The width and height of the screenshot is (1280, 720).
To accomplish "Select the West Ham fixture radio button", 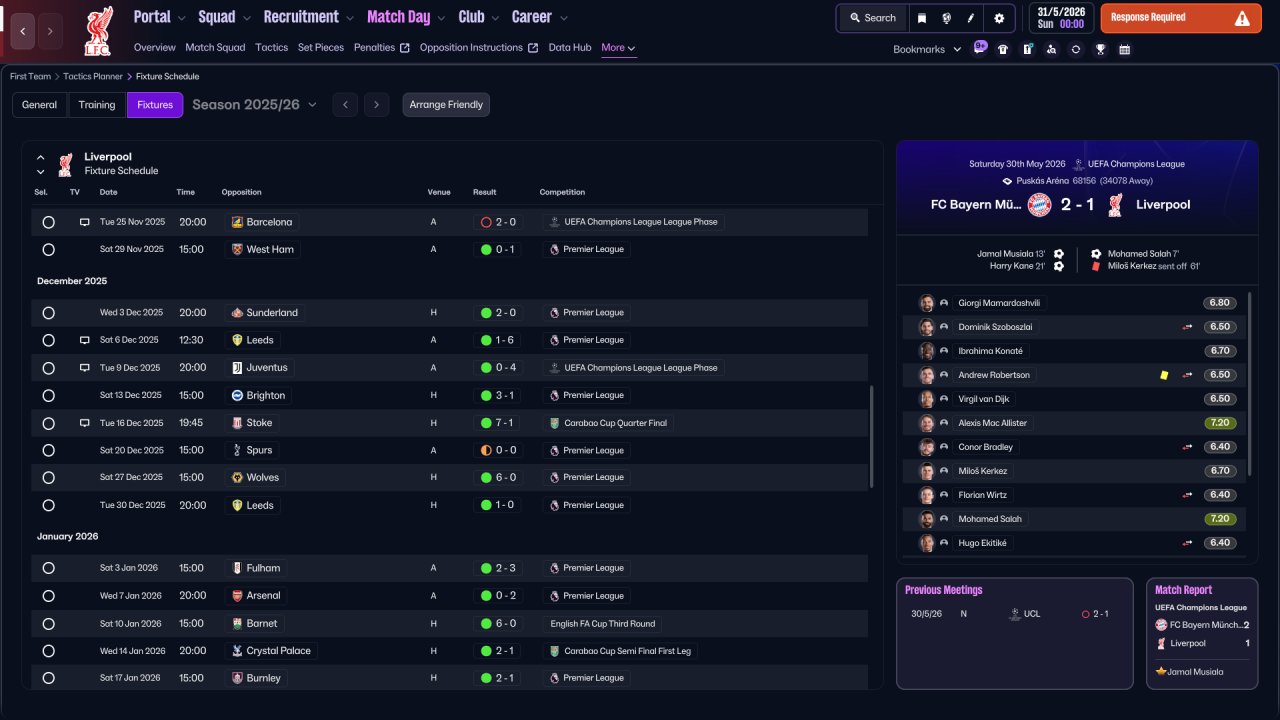I will (x=48, y=249).
